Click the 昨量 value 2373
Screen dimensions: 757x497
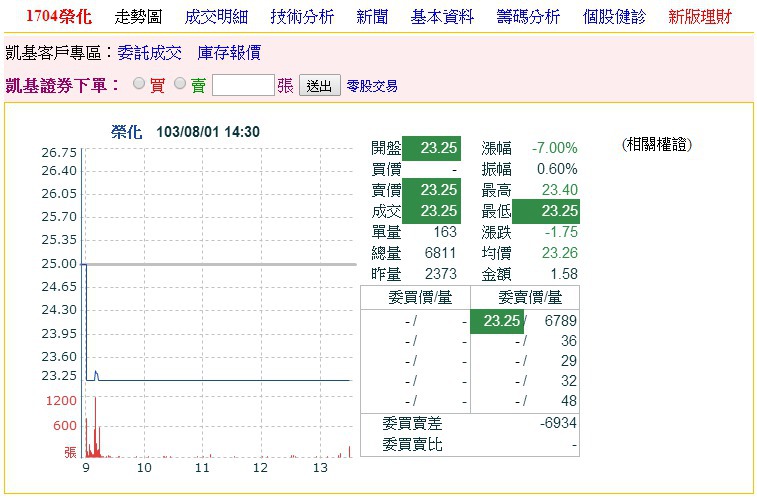click(x=440, y=274)
